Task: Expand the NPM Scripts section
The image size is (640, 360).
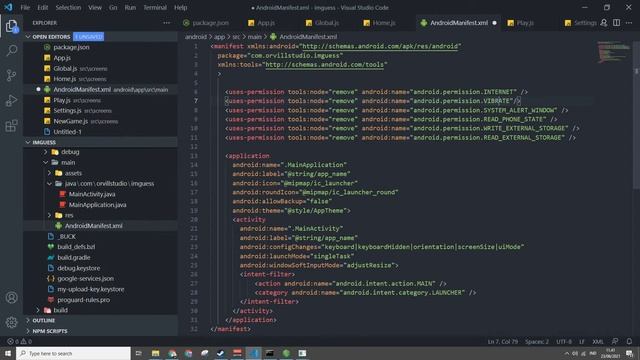Action: (x=28, y=331)
